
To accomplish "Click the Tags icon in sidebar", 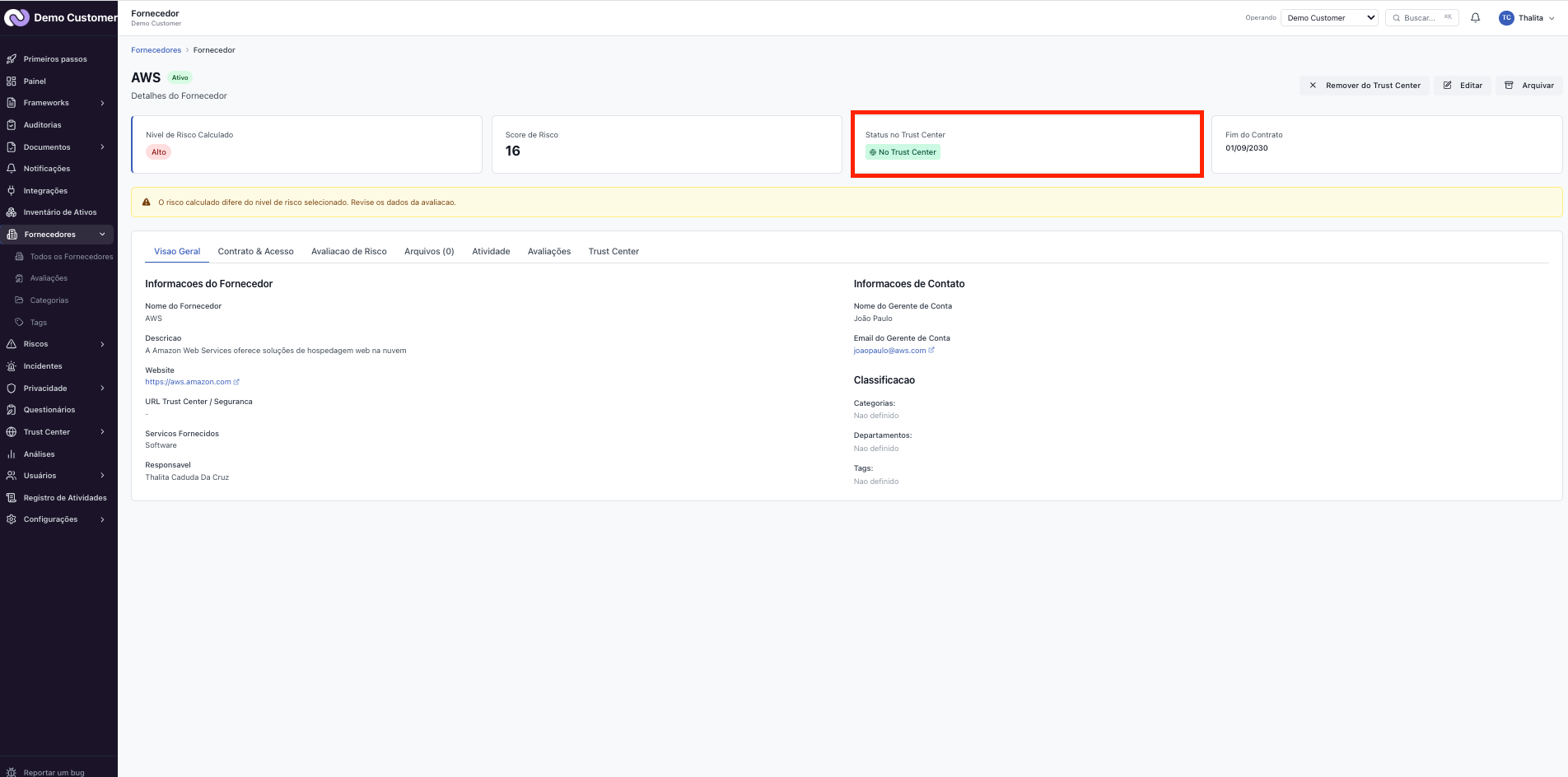I will tap(19, 323).
